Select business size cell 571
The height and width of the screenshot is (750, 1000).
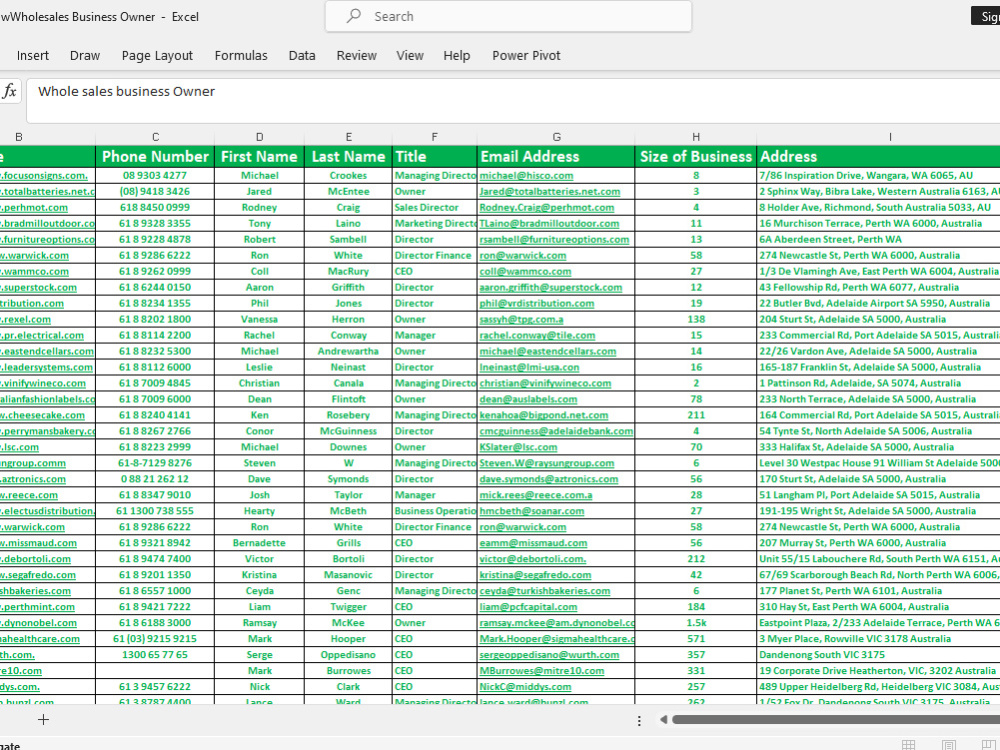(x=696, y=638)
